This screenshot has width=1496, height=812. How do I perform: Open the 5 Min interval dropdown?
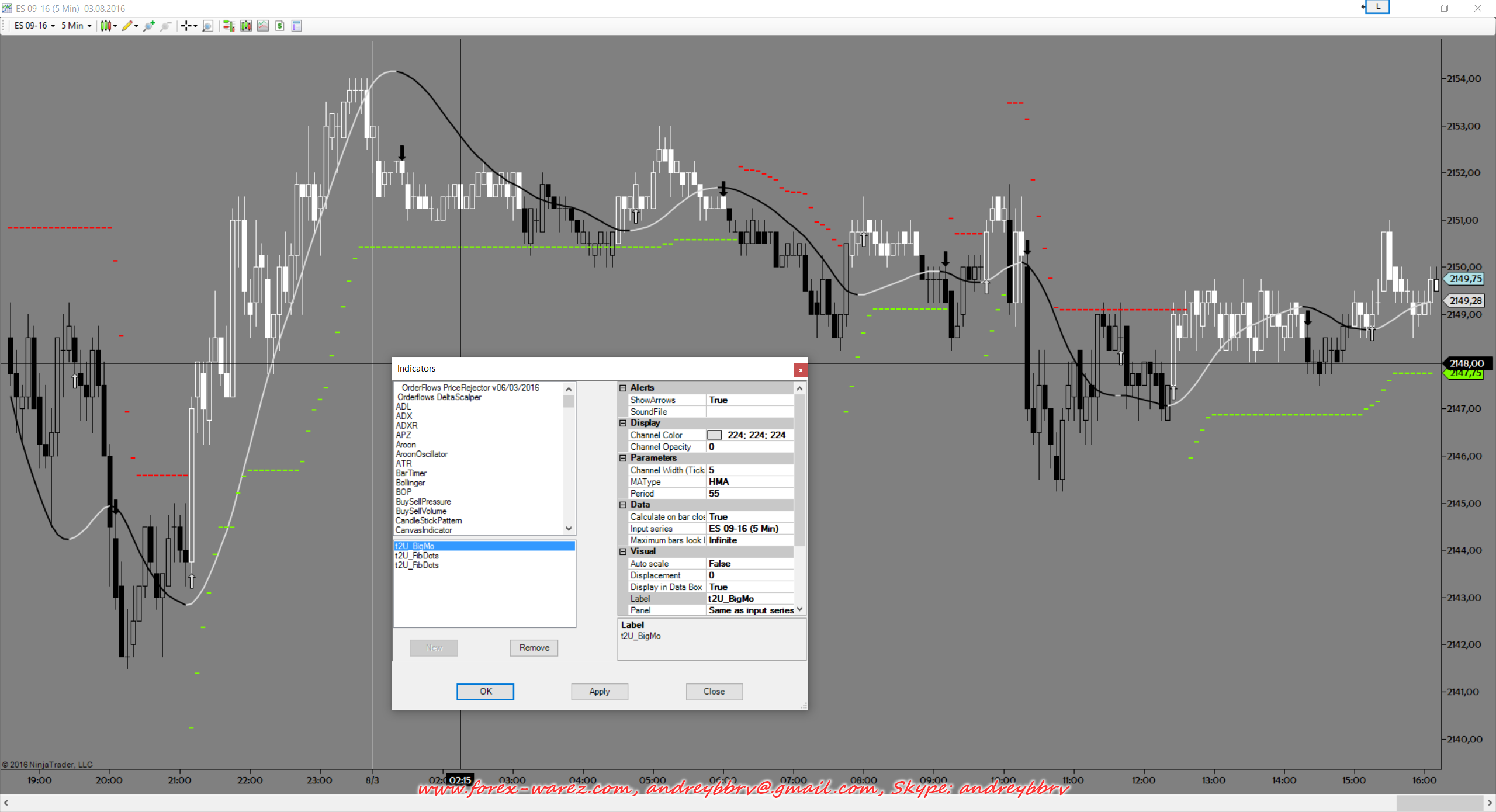coord(76,26)
